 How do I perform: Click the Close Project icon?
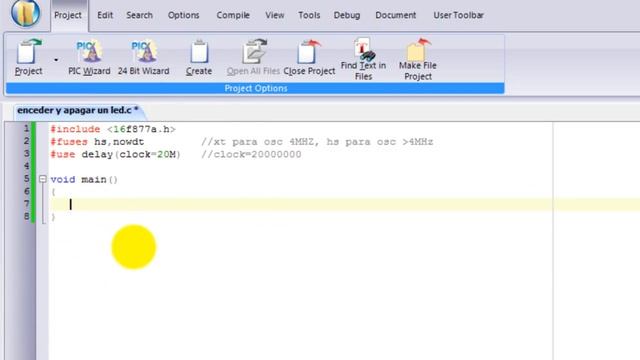[x=309, y=57]
